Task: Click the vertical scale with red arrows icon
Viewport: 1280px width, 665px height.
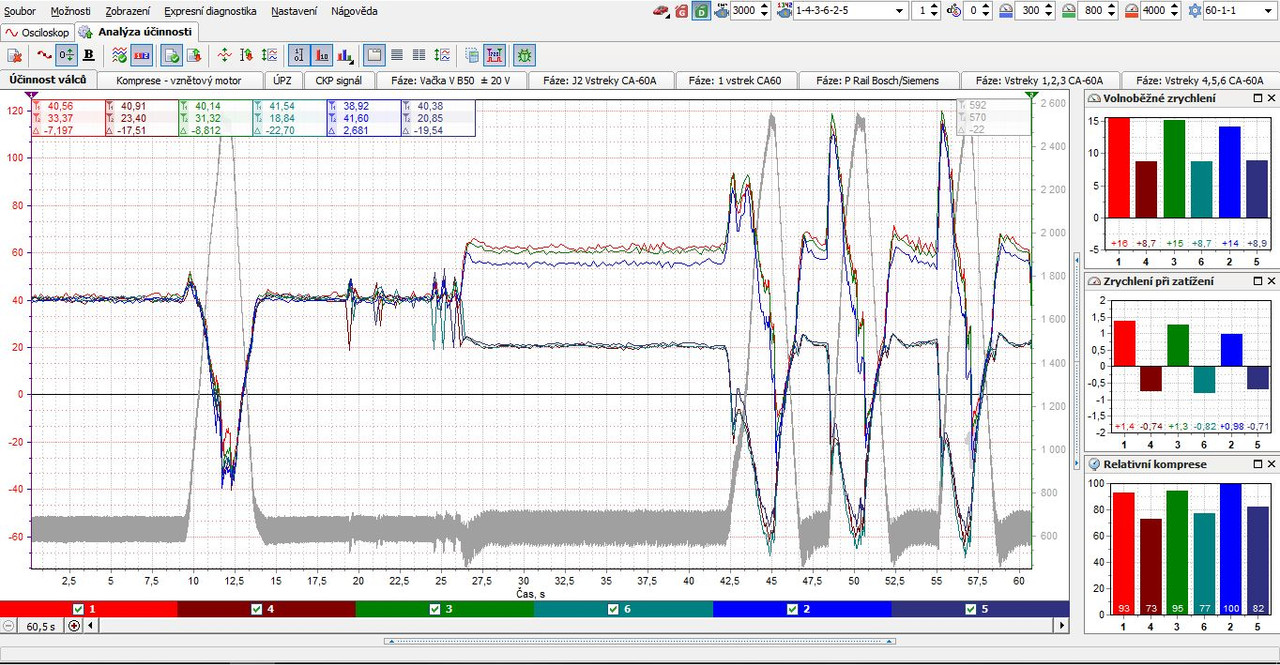Action: [x=246, y=55]
